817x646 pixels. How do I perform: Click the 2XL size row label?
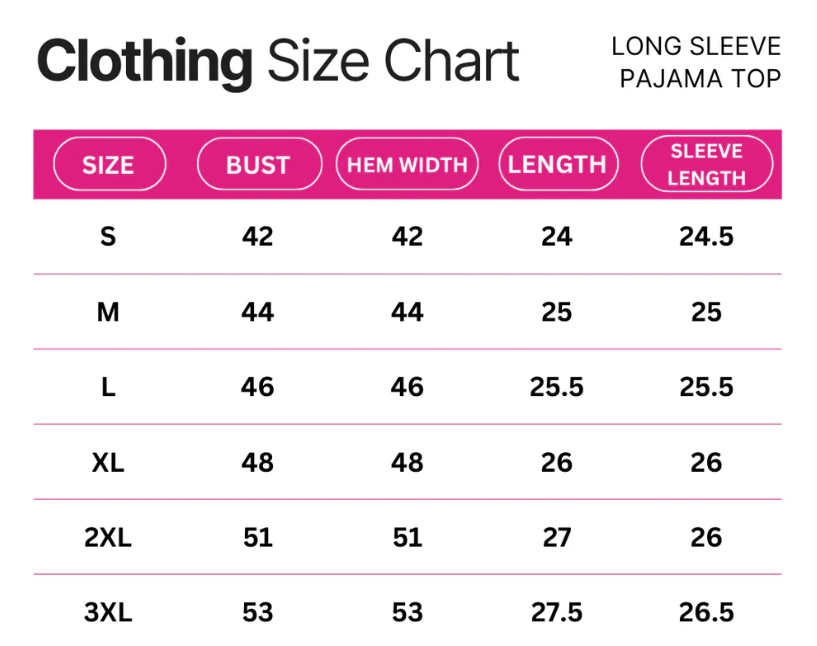pyautogui.click(x=108, y=537)
